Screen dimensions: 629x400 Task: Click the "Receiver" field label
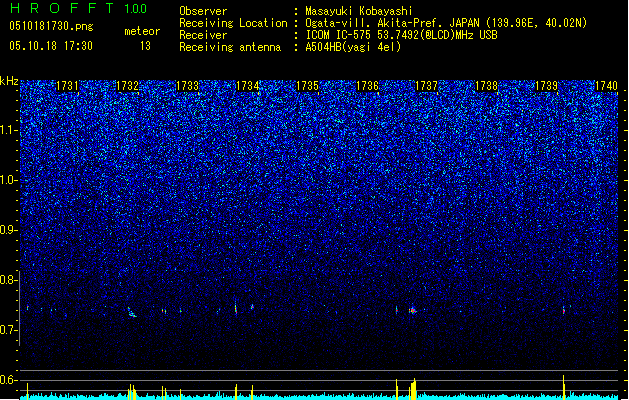click(203, 35)
